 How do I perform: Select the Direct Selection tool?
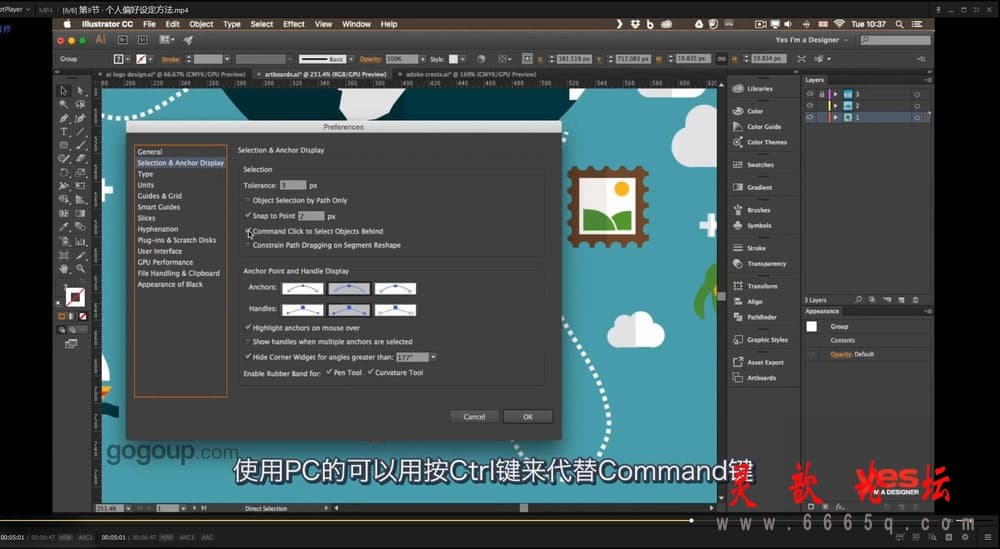[x=80, y=91]
